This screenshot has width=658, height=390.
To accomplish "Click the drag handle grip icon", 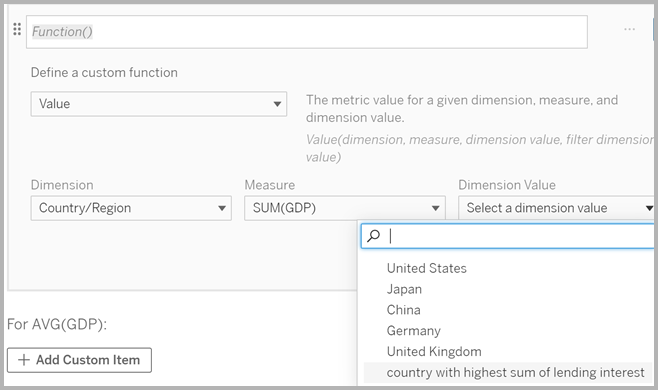I will click(17, 29).
